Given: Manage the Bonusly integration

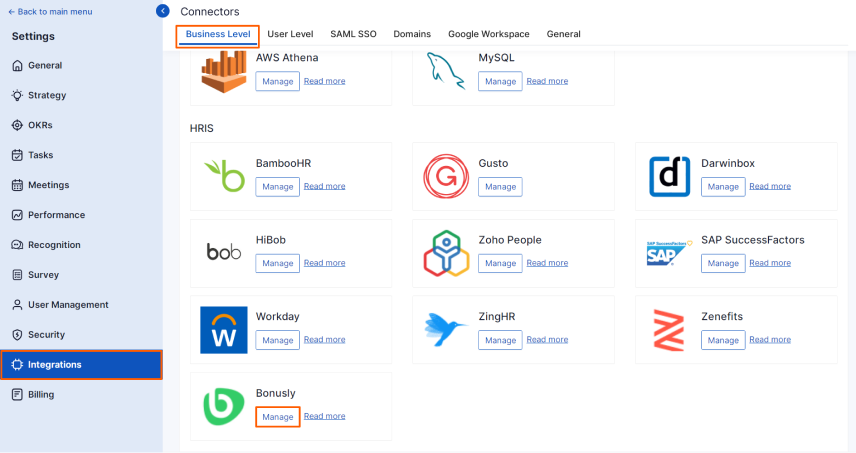Looking at the screenshot, I should [x=277, y=417].
